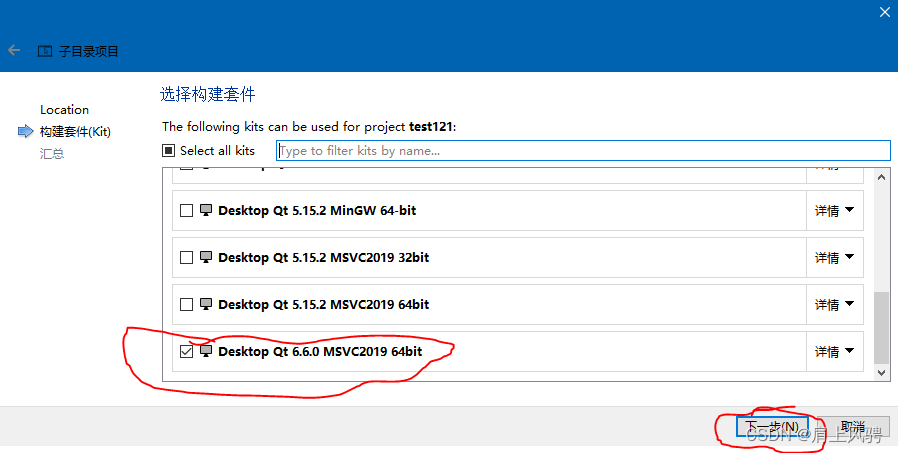The width and height of the screenshot is (898, 453).
Task: Click the 取消 button
Action: coord(853,427)
